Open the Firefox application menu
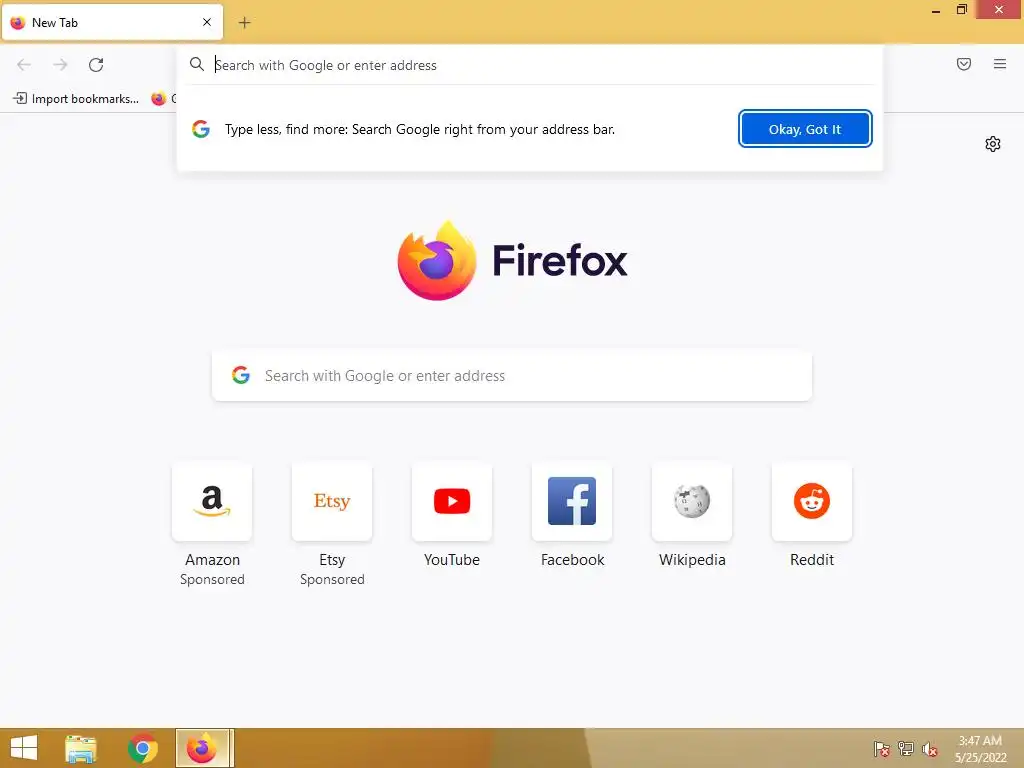Image resolution: width=1024 pixels, height=768 pixels. [x=999, y=64]
